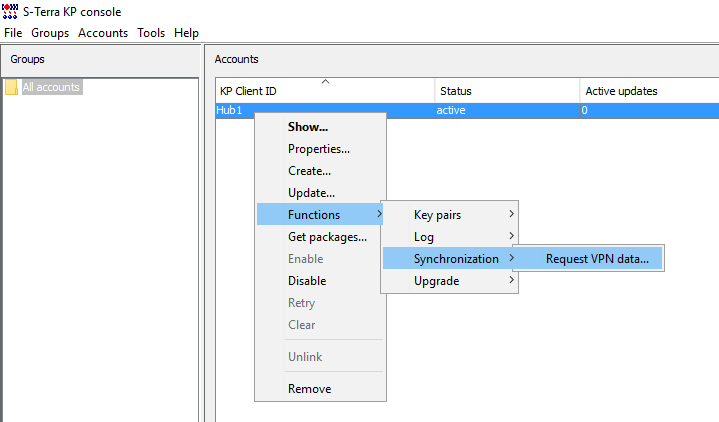Select Properties... in the context menu
The height and width of the screenshot is (422, 719).
pos(319,149)
